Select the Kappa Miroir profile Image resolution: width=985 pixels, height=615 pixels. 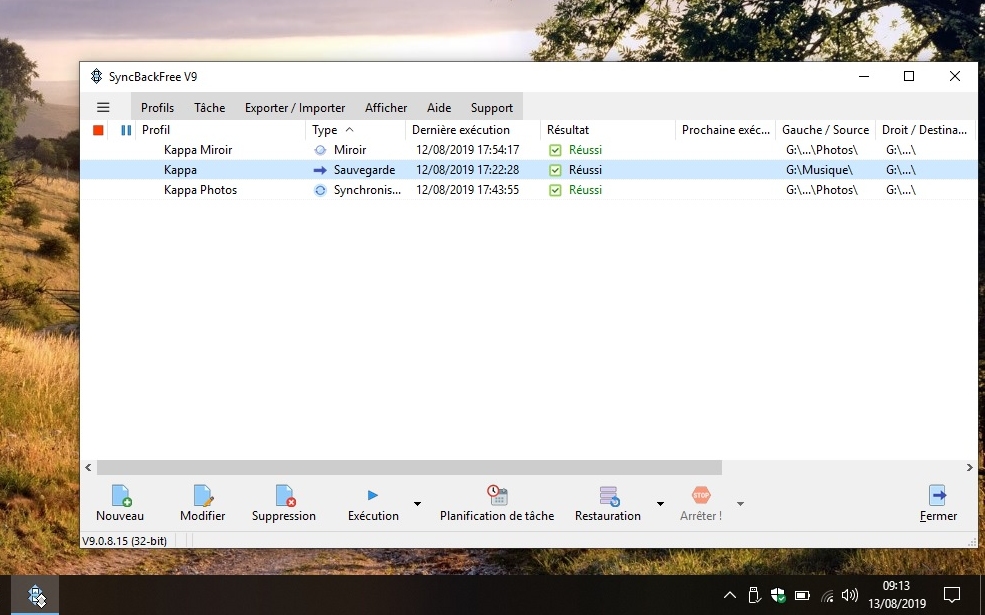[198, 150]
